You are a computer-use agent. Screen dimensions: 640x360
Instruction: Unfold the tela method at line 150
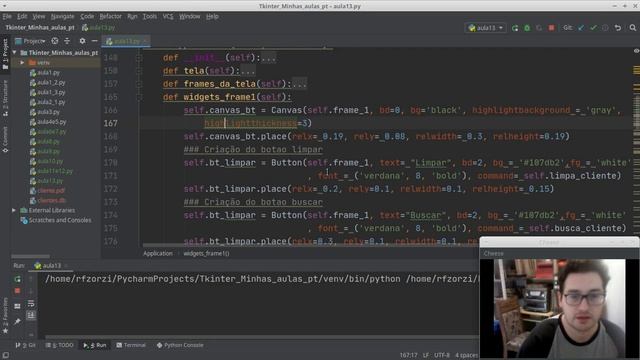[x=140, y=71]
